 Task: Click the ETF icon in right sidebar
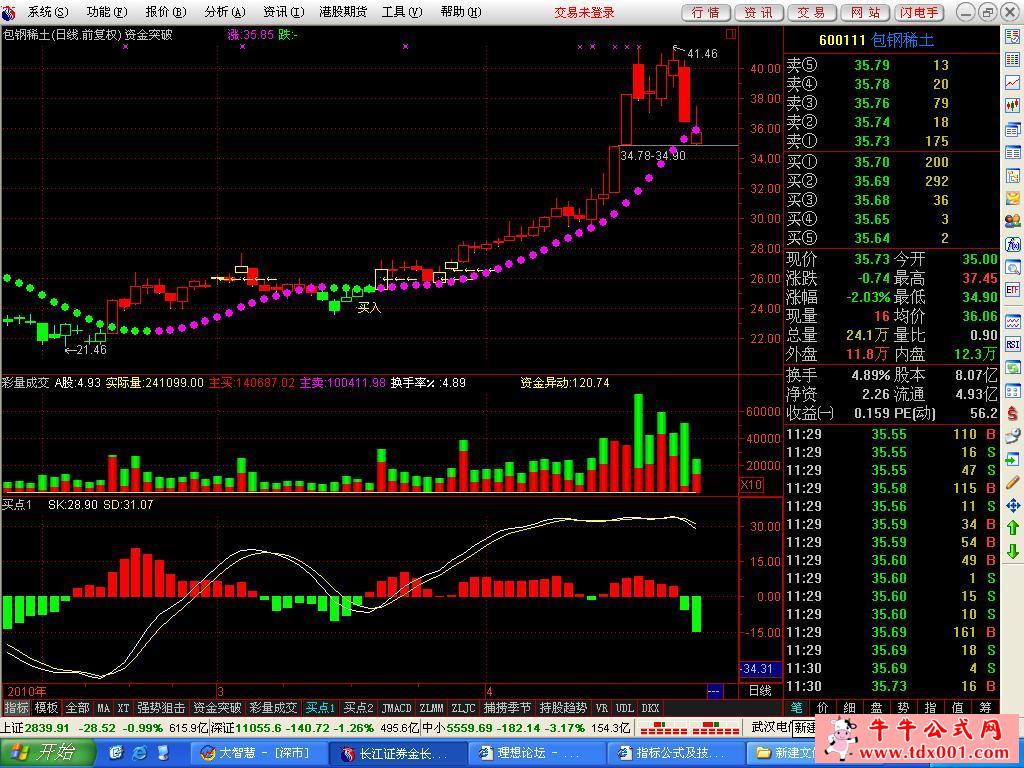pos(1012,289)
